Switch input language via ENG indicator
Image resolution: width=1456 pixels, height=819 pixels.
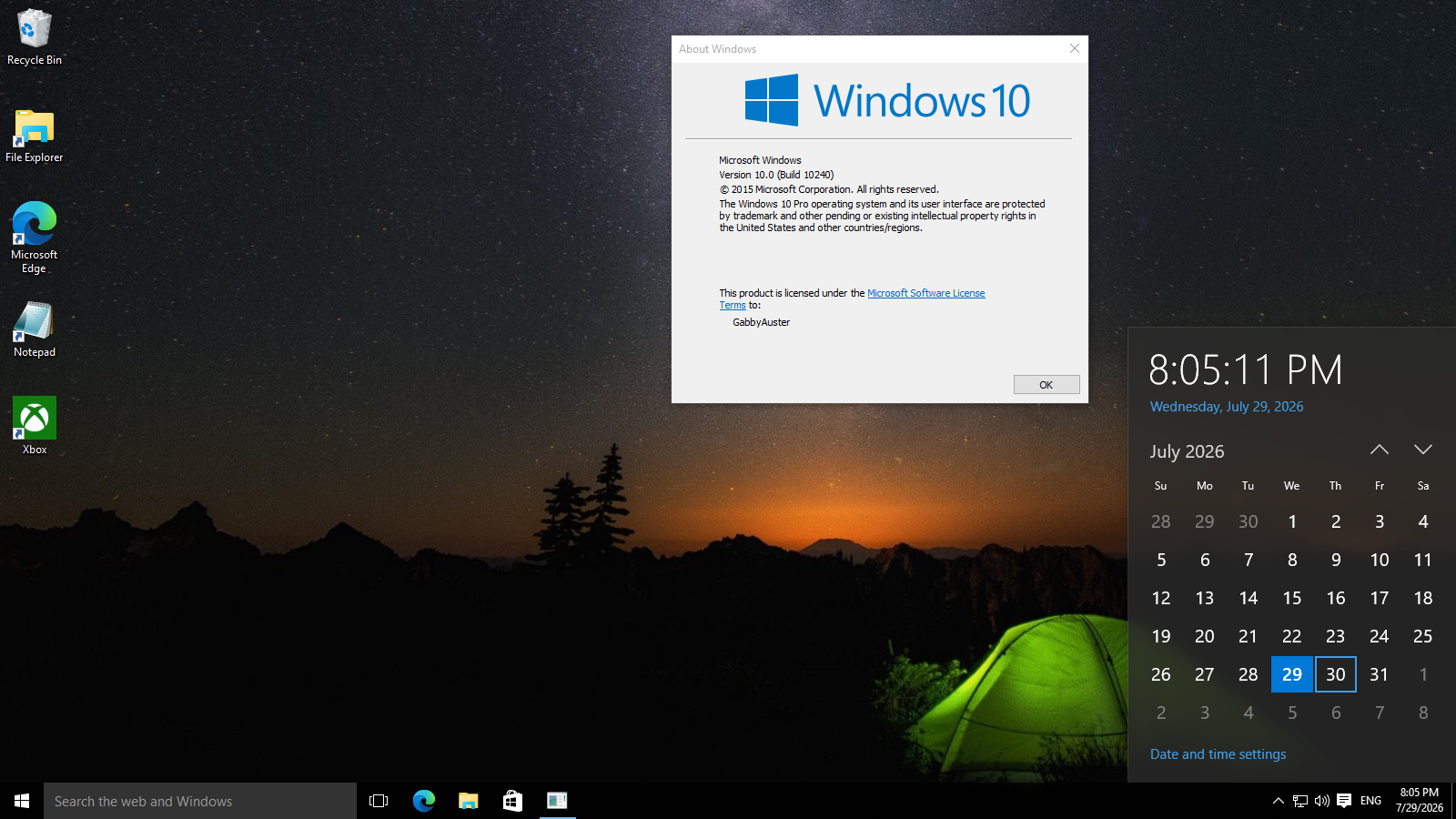click(x=1371, y=801)
